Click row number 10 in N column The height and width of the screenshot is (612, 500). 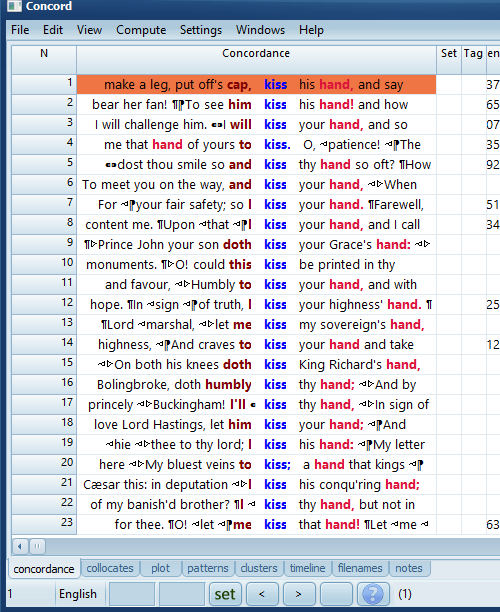[44, 263]
